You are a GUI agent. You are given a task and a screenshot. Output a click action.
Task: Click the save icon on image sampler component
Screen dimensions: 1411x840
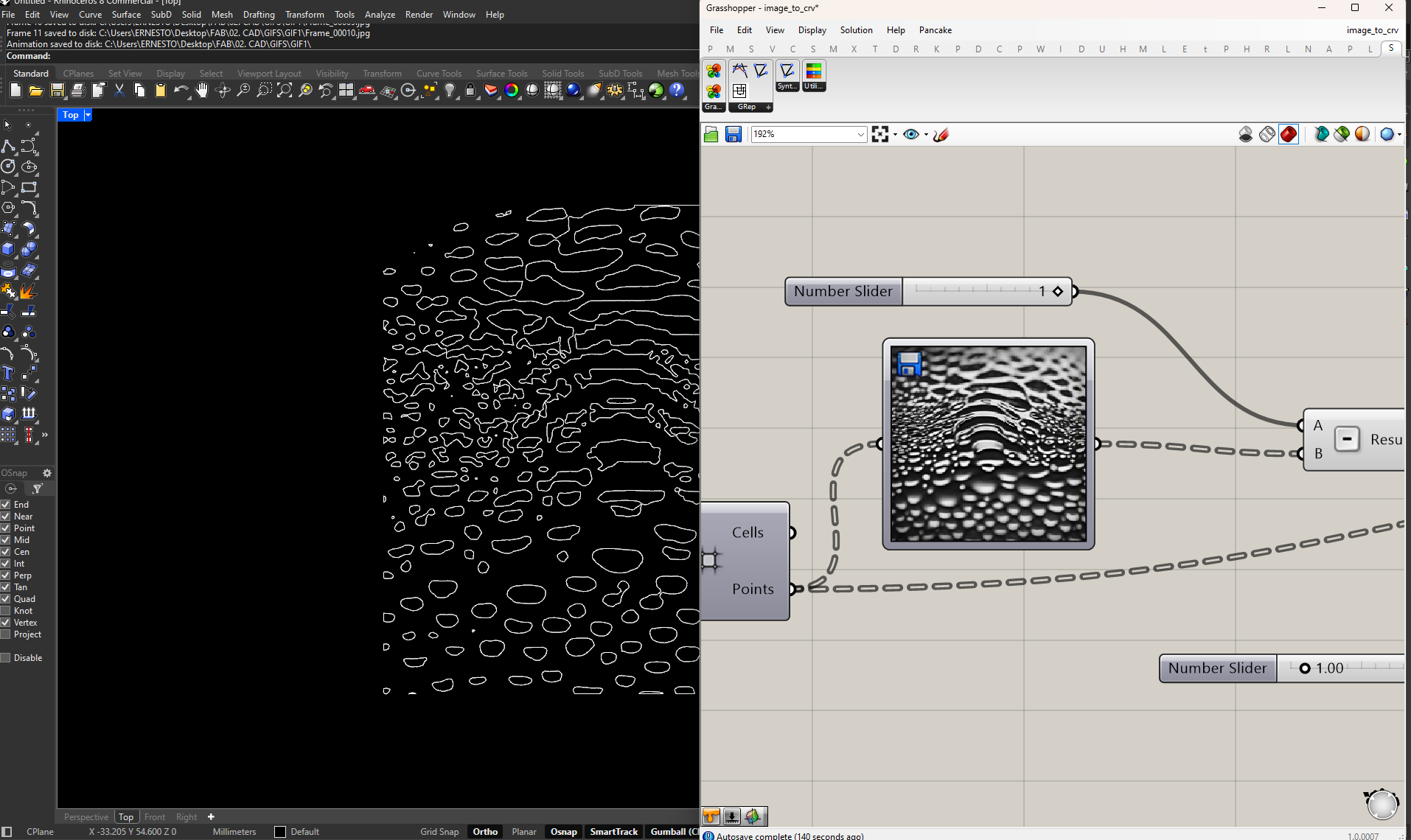(x=909, y=364)
